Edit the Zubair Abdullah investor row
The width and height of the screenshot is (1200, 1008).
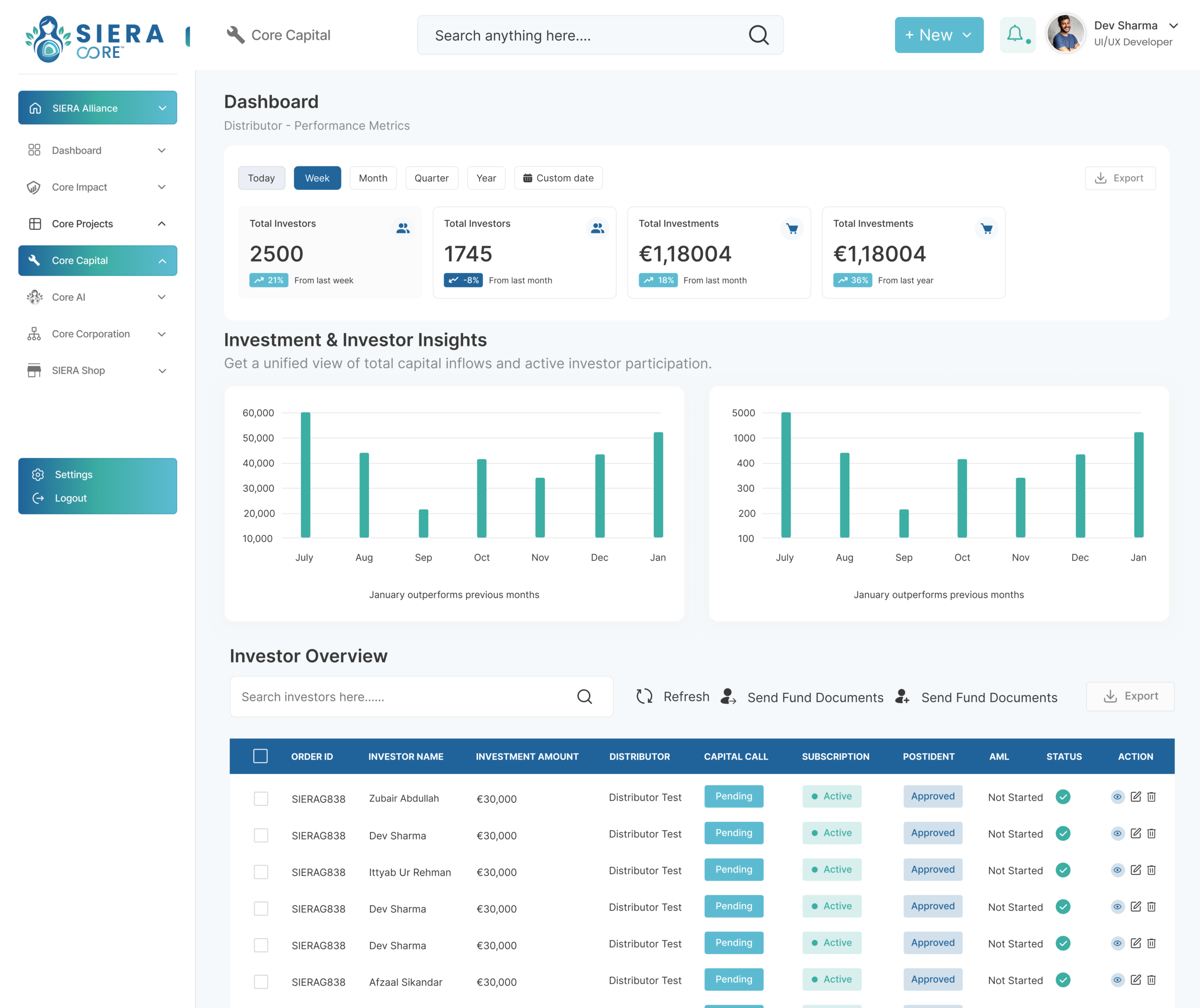click(1135, 797)
